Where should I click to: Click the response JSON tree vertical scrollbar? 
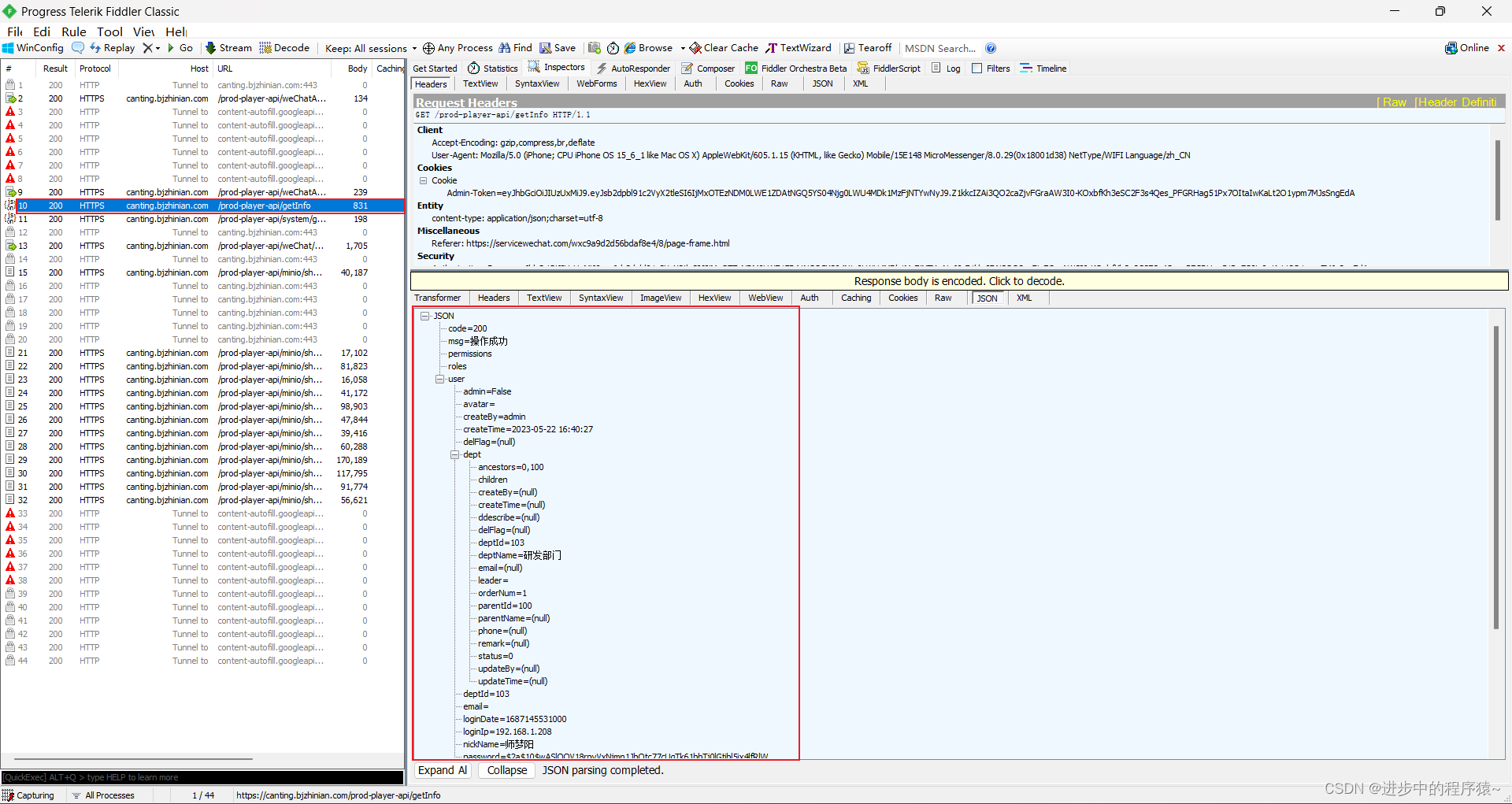point(1496,477)
